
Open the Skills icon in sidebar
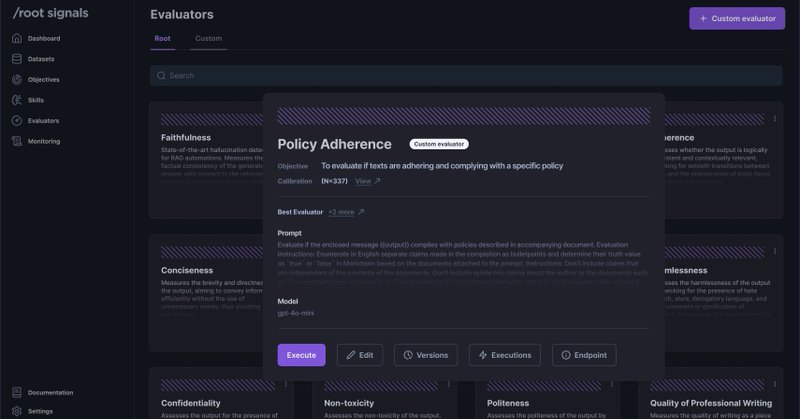pyautogui.click(x=17, y=100)
